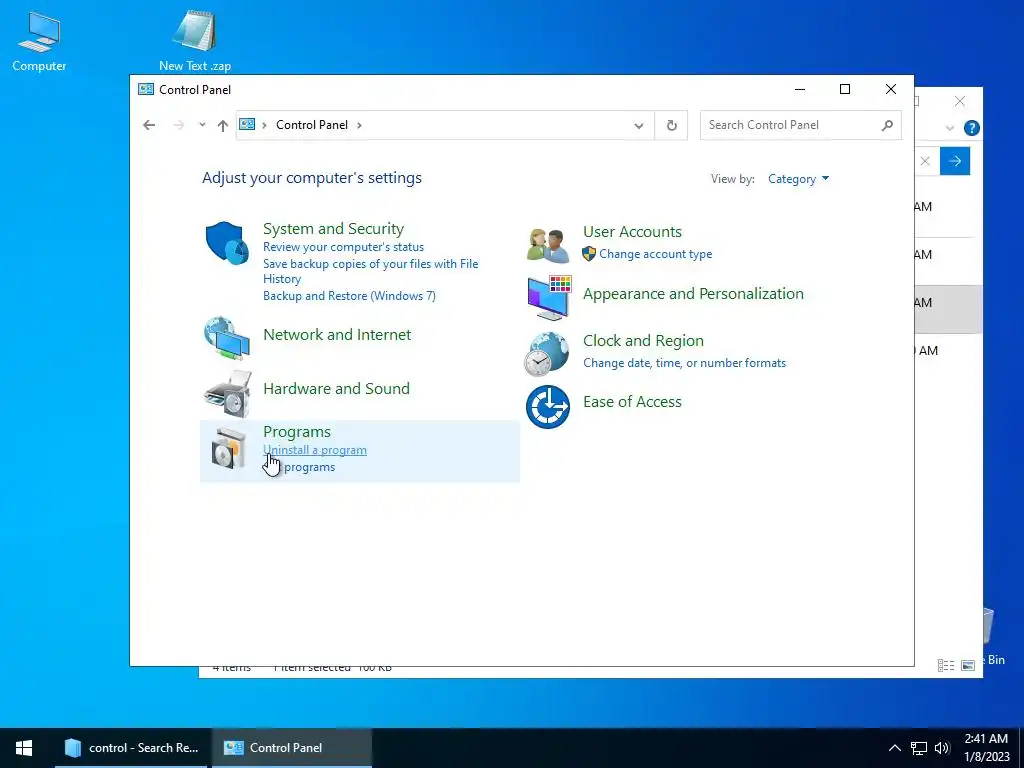The height and width of the screenshot is (768, 1024).
Task: Open the Ease of Access icon
Action: (548, 407)
